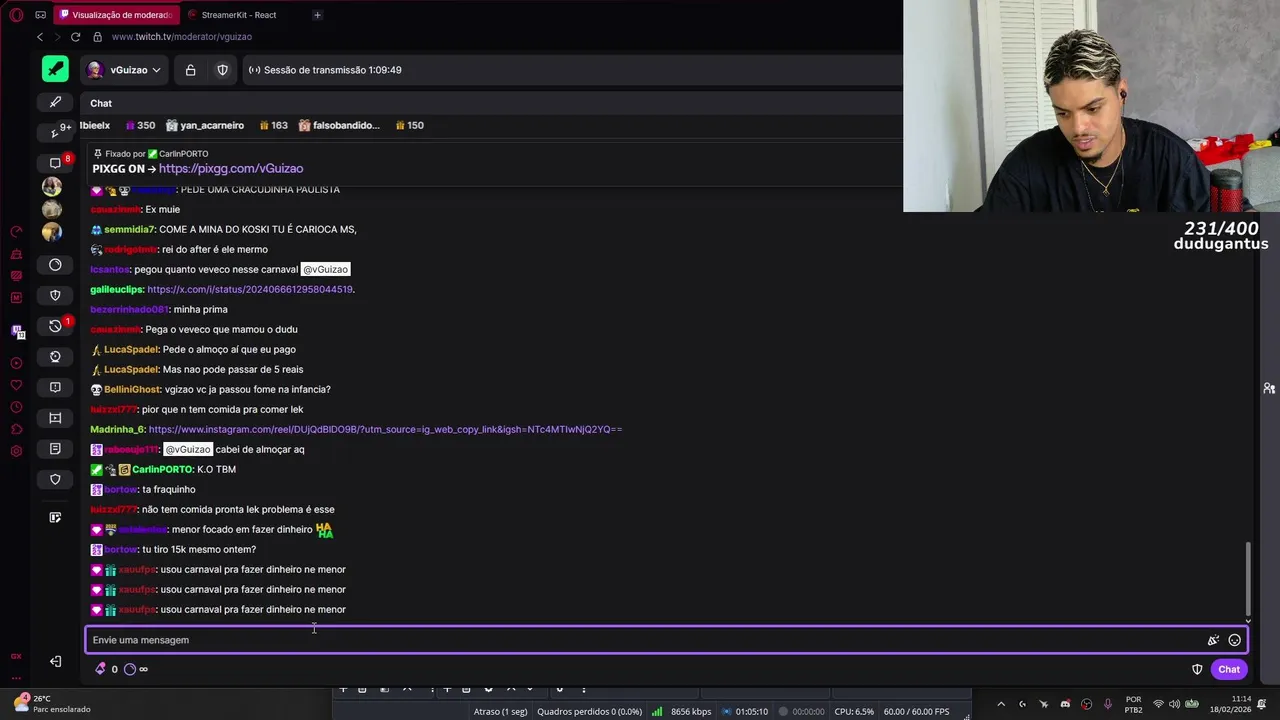Click gift leader yan_acarneiro in leaderboard
This screenshot has height=720, width=1280.
point(212,125)
